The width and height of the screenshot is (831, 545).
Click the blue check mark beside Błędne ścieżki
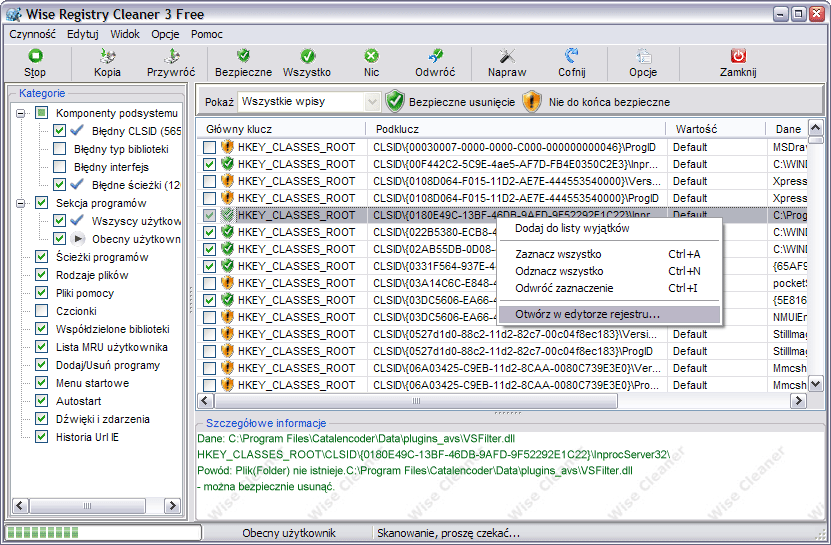pos(77,184)
